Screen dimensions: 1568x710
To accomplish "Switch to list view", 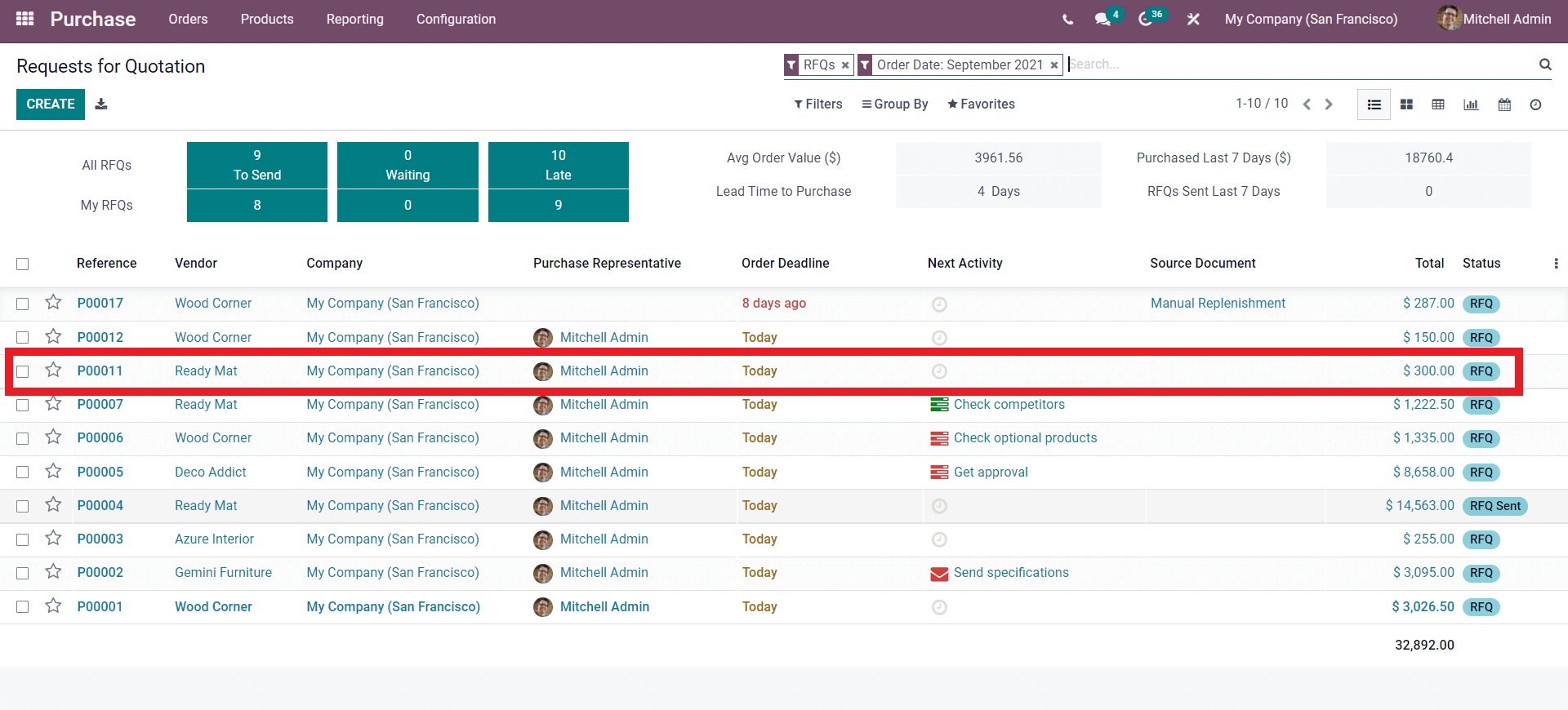I will point(1374,104).
